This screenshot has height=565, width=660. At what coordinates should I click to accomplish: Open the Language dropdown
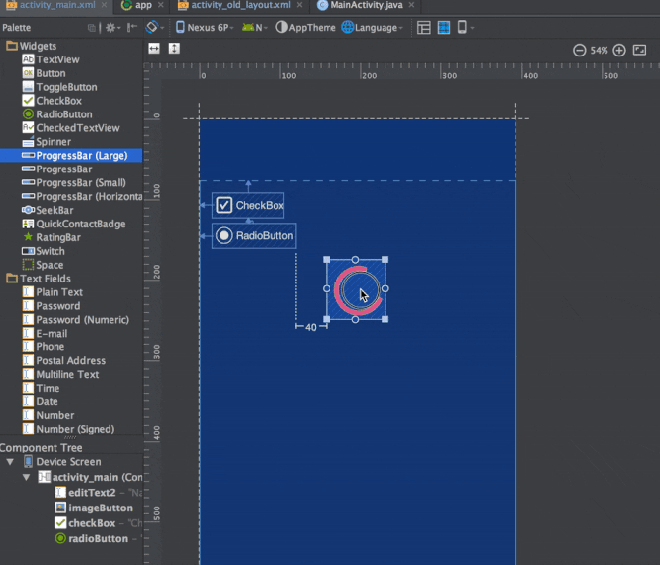pos(372,27)
